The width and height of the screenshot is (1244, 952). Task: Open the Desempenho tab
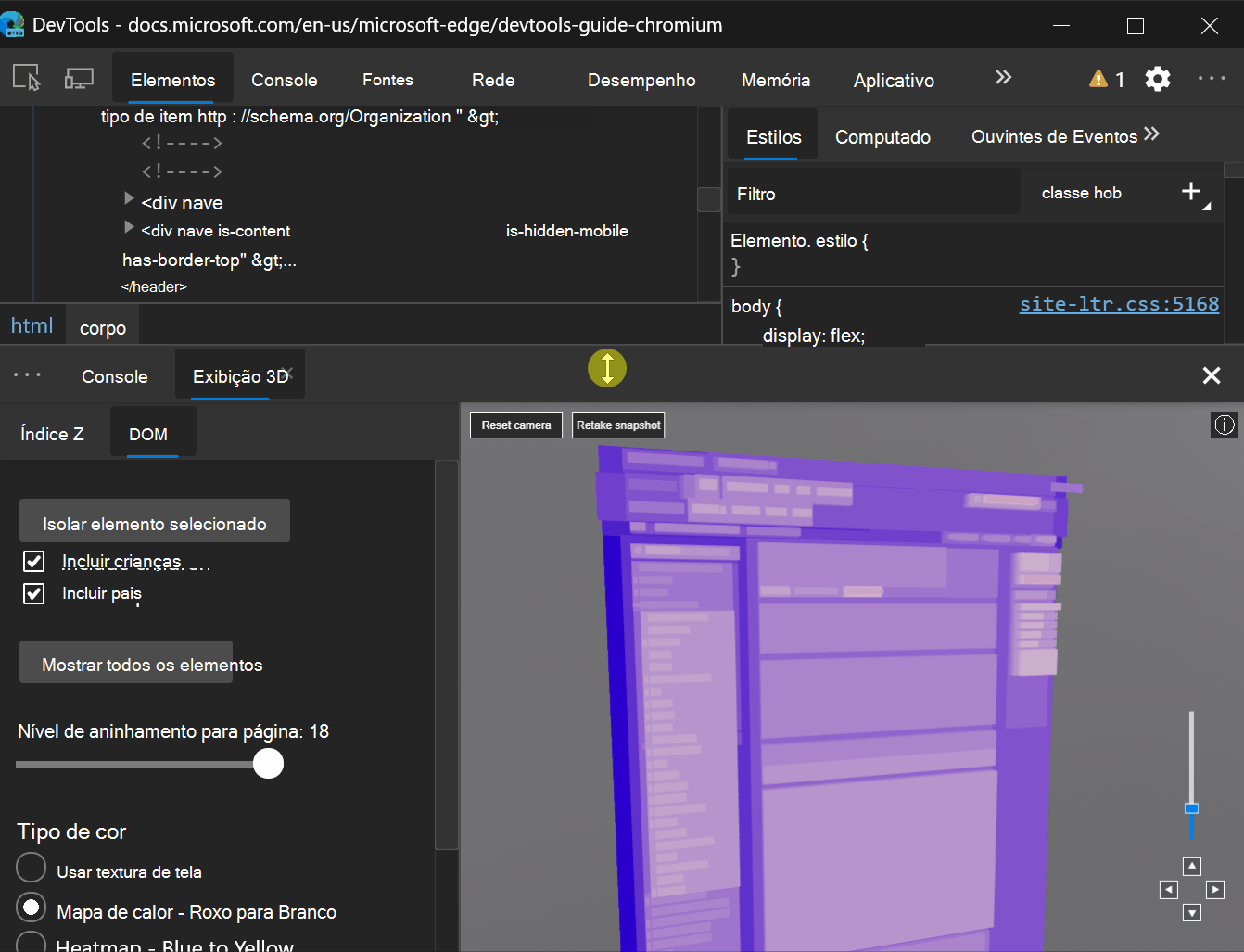tap(641, 80)
